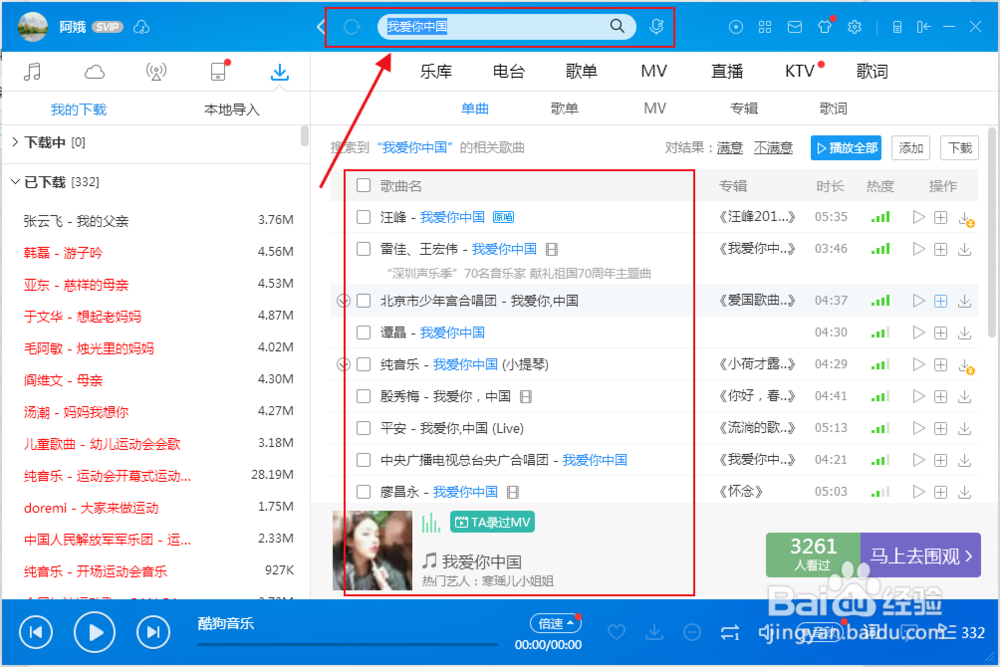Open more options ellipsis in player bar

pyautogui.click(x=692, y=632)
